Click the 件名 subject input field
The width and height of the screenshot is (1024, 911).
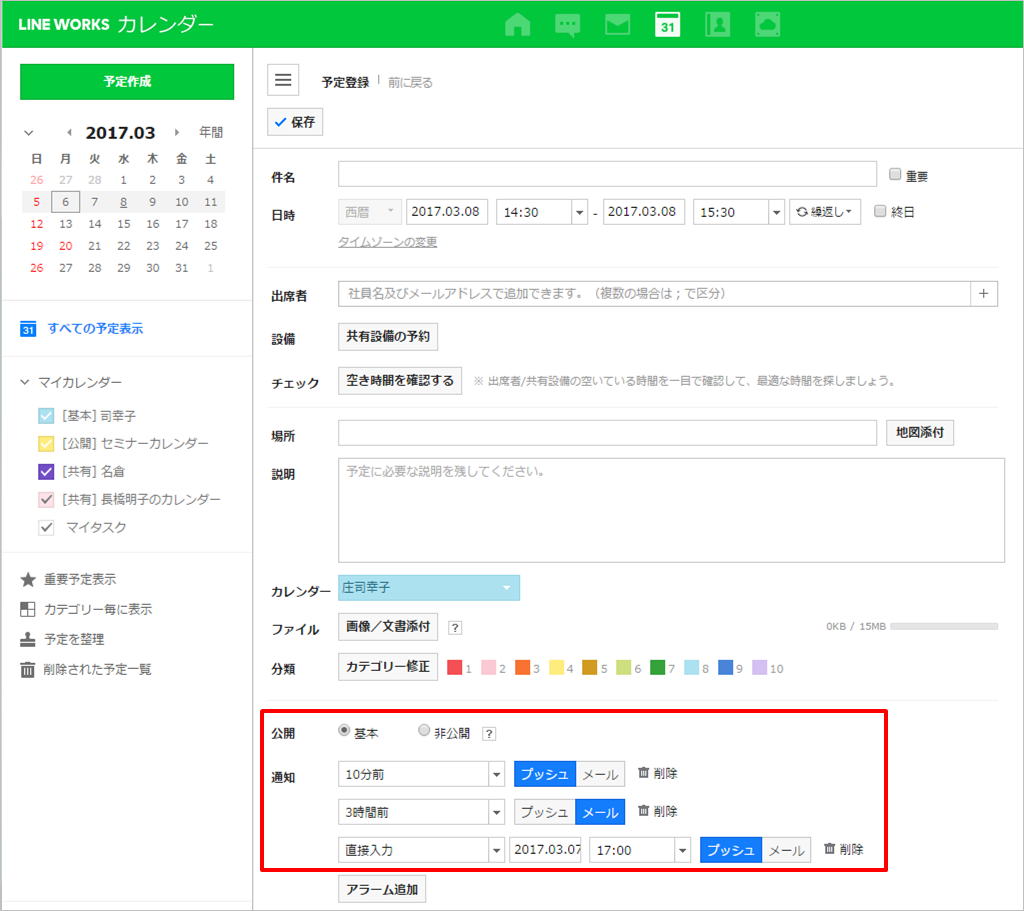(607, 174)
